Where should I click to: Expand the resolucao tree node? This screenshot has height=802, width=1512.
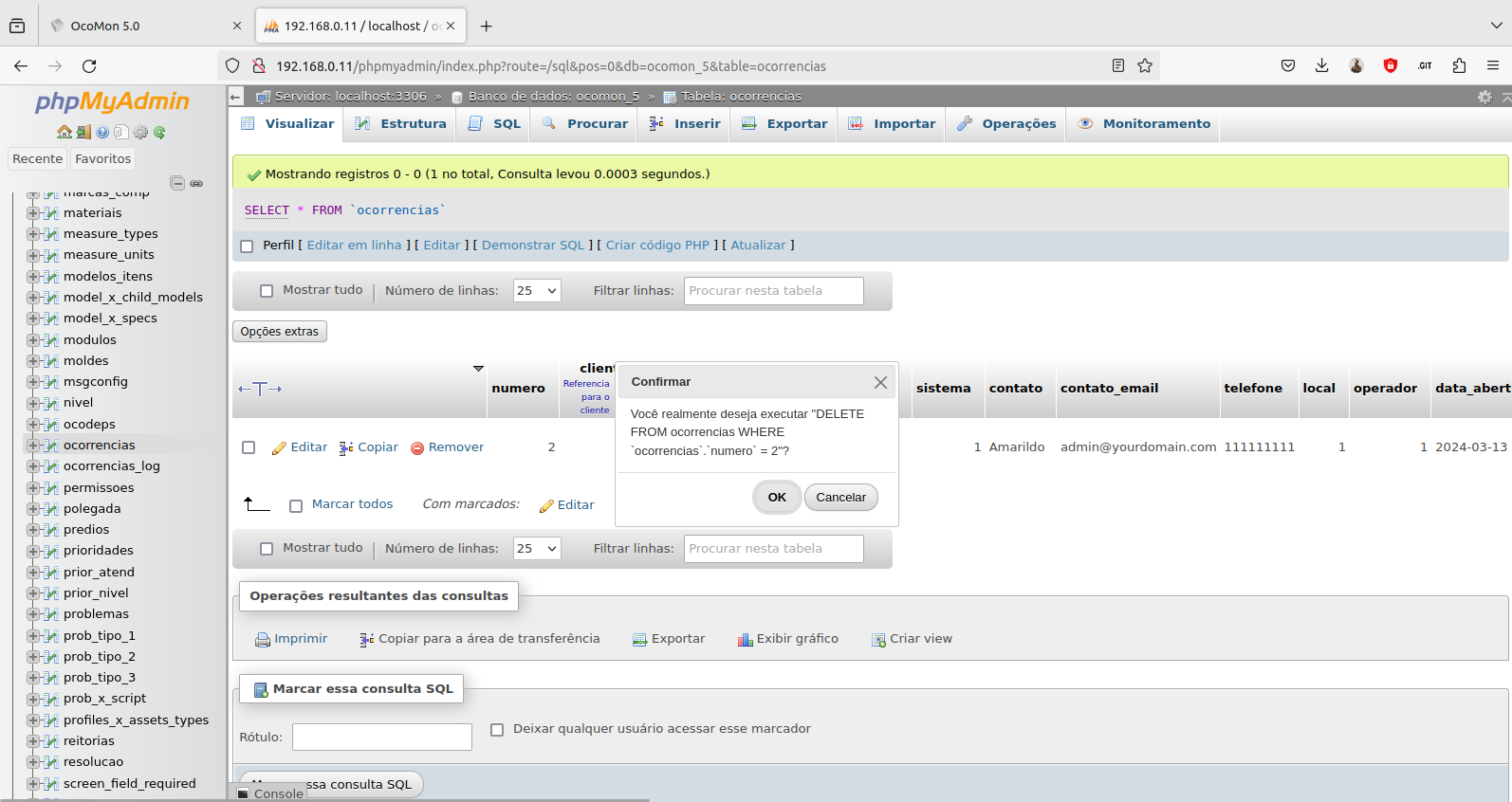click(x=33, y=762)
